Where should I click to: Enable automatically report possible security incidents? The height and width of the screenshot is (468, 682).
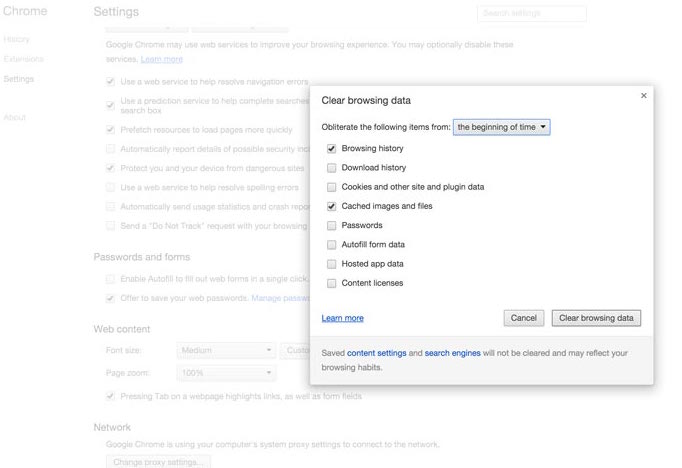click(x=110, y=149)
